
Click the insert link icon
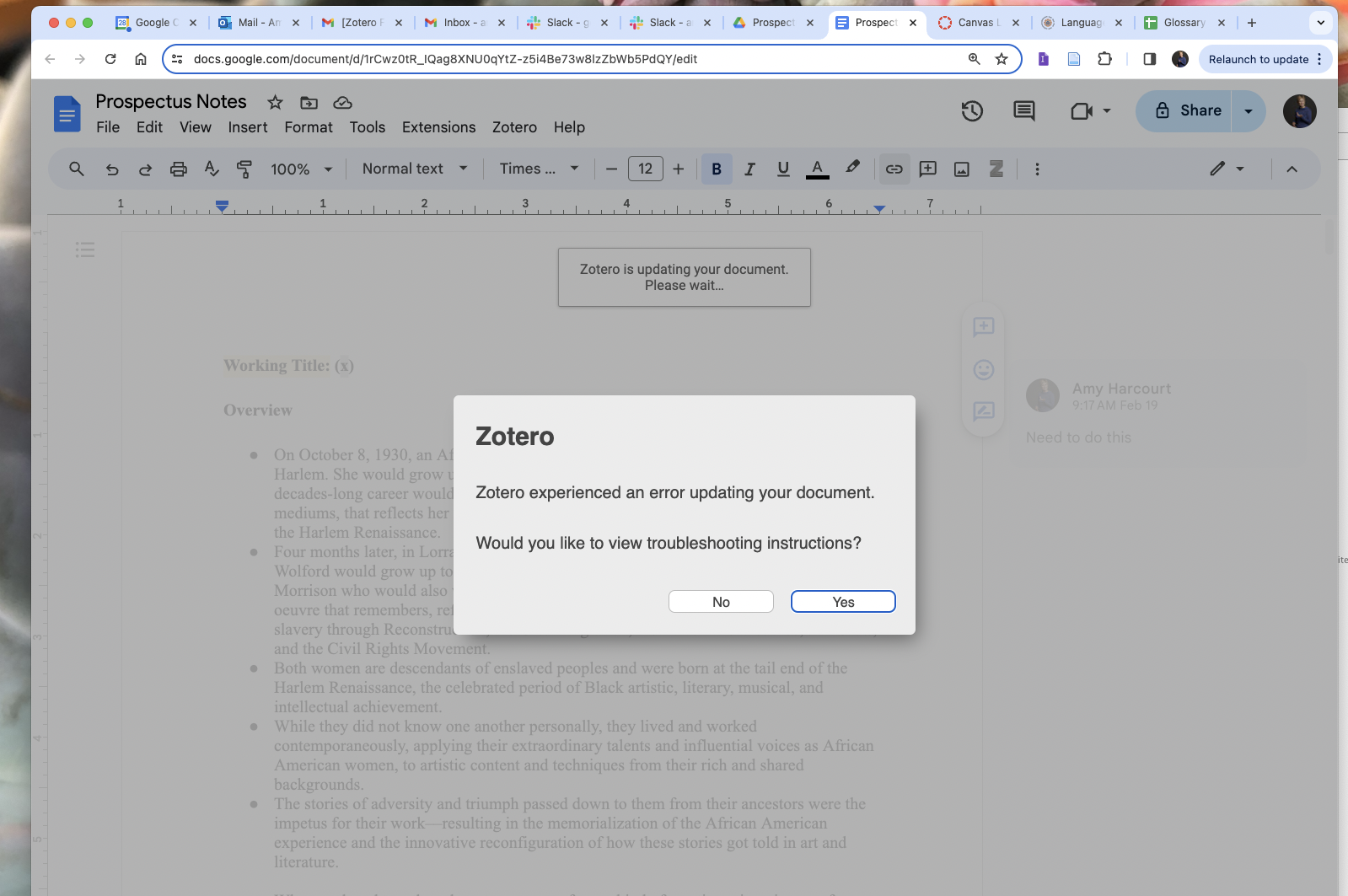coord(894,169)
